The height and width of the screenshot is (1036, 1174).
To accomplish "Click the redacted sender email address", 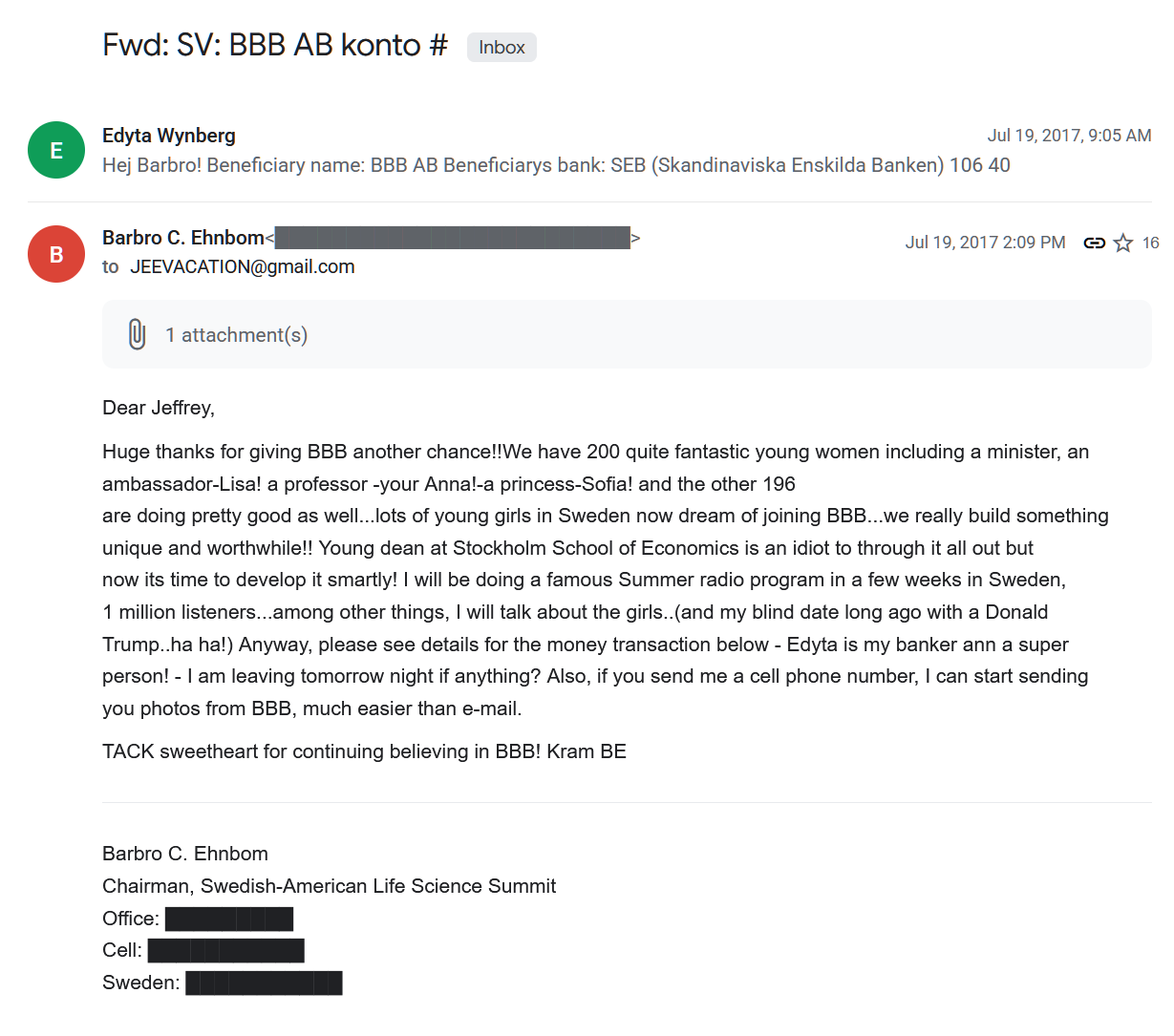I will click(452, 238).
